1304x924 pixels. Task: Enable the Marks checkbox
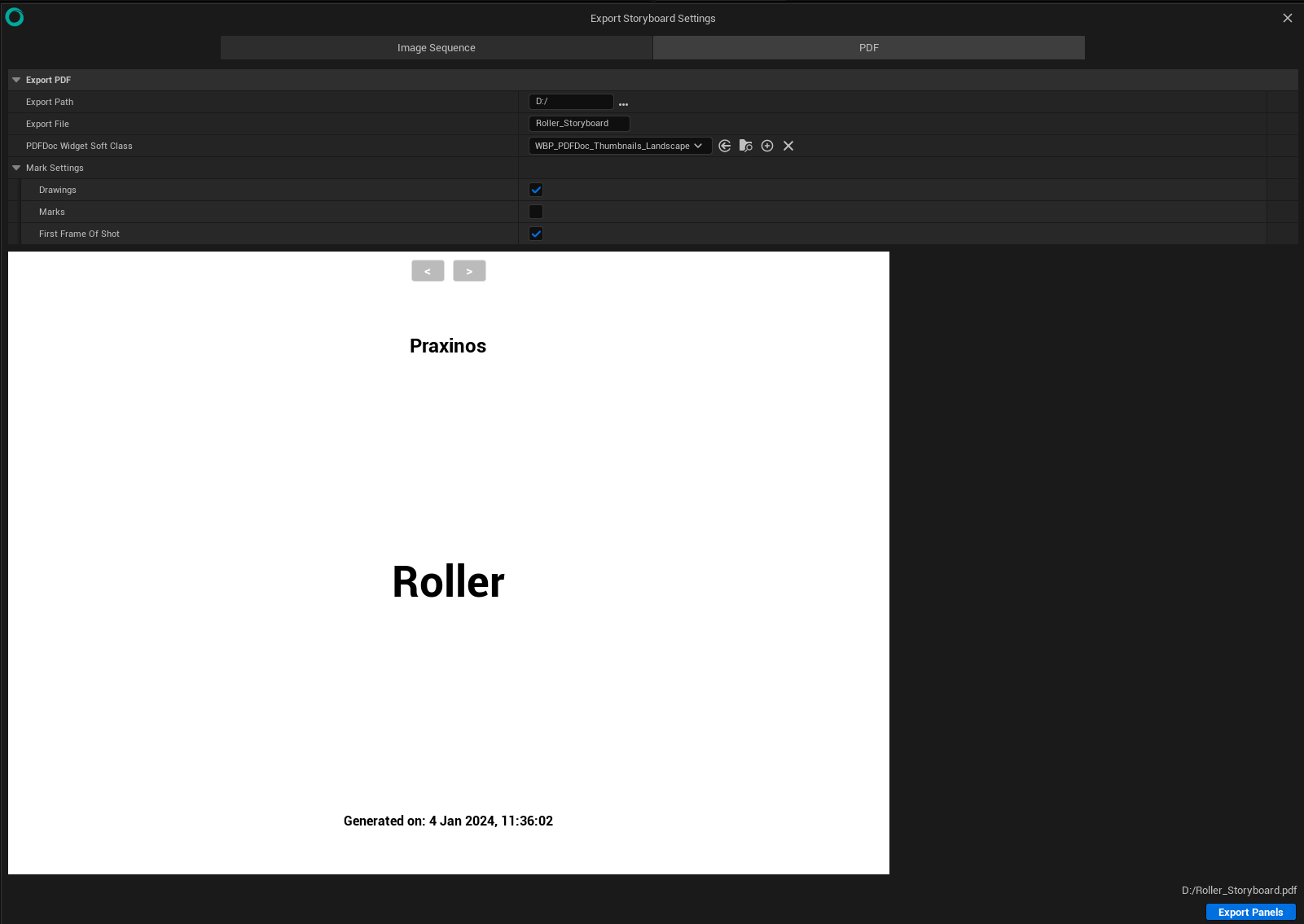point(535,212)
